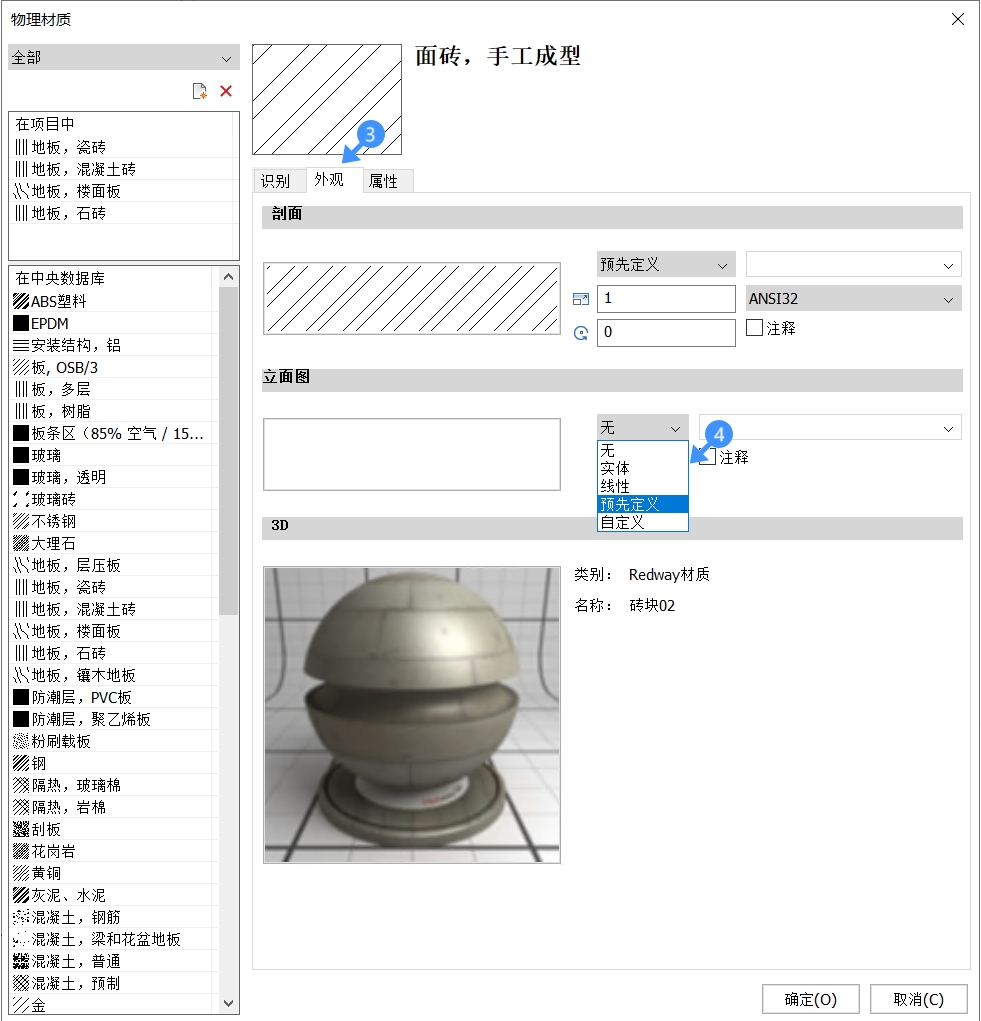Choose 预先定义 in the open list

pos(642,505)
